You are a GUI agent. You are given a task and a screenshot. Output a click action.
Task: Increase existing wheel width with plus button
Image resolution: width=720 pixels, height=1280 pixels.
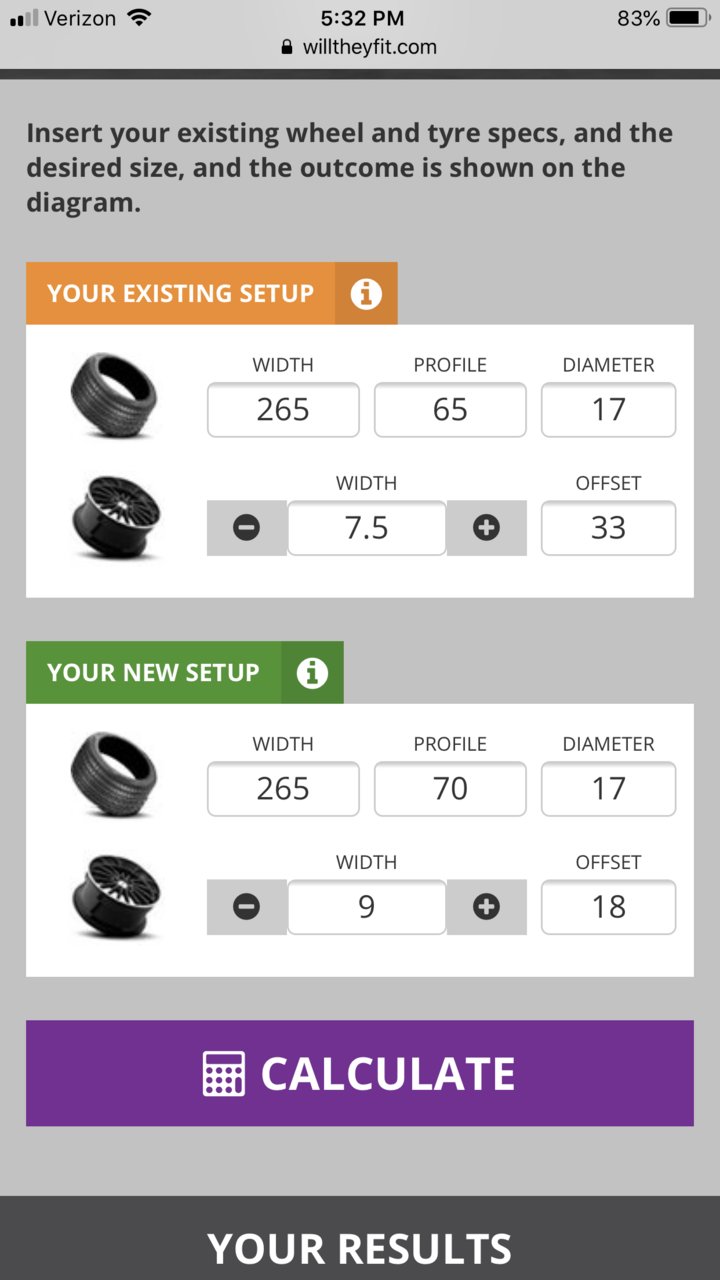click(486, 528)
